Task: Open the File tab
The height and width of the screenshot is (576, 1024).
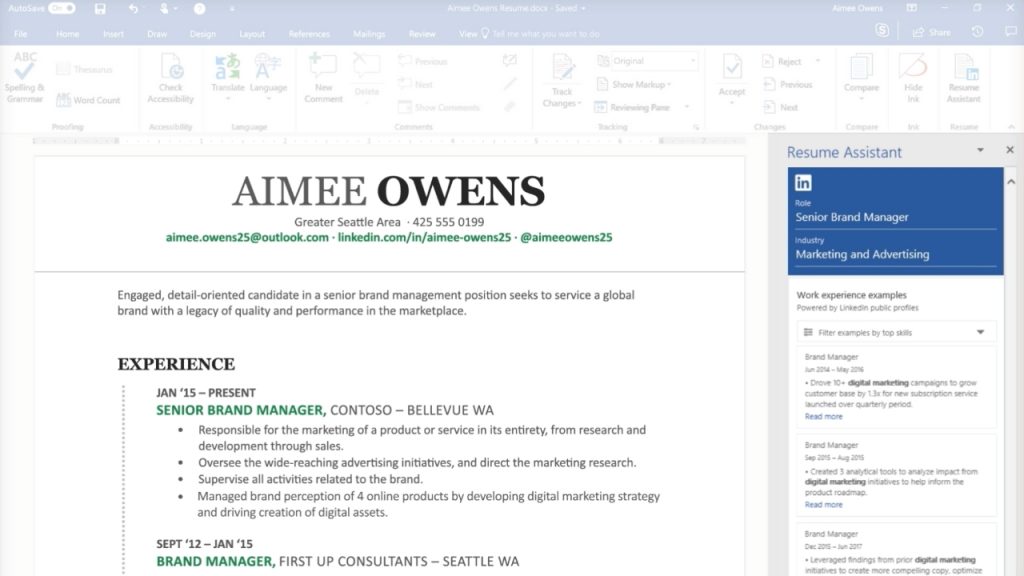Action: (x=21, y=34)
